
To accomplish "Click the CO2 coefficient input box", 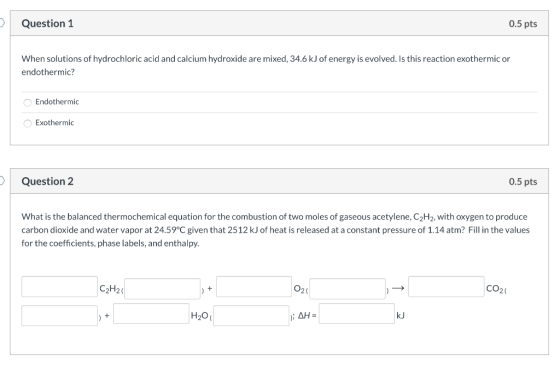I will click(446, 286).
